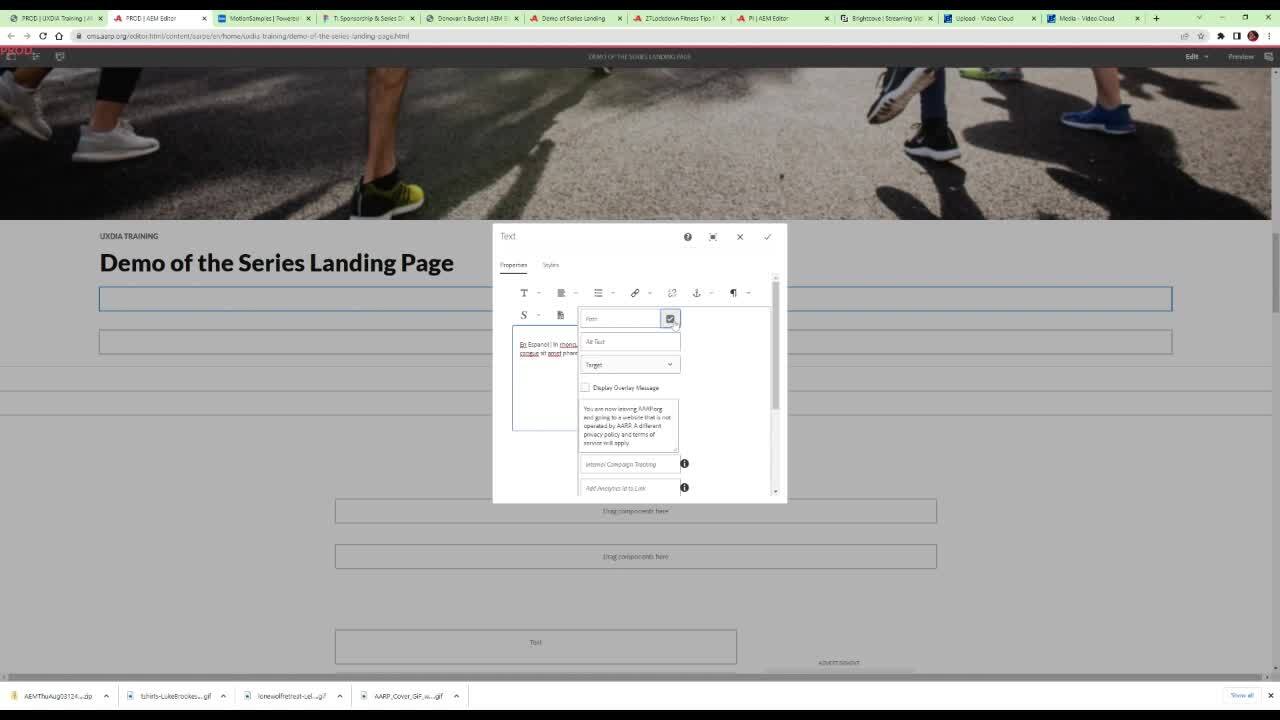
Task: Expand options for AARP_Cover_GIF download
Action: 456,696
